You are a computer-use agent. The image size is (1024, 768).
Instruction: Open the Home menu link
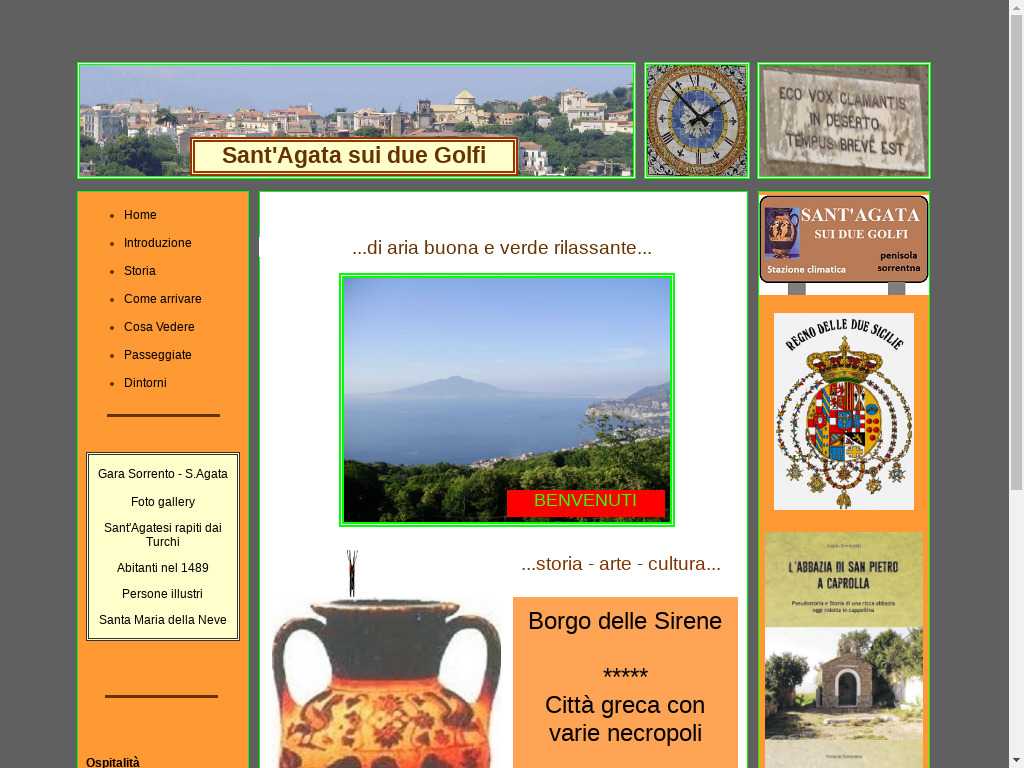[x=140, y=215]
